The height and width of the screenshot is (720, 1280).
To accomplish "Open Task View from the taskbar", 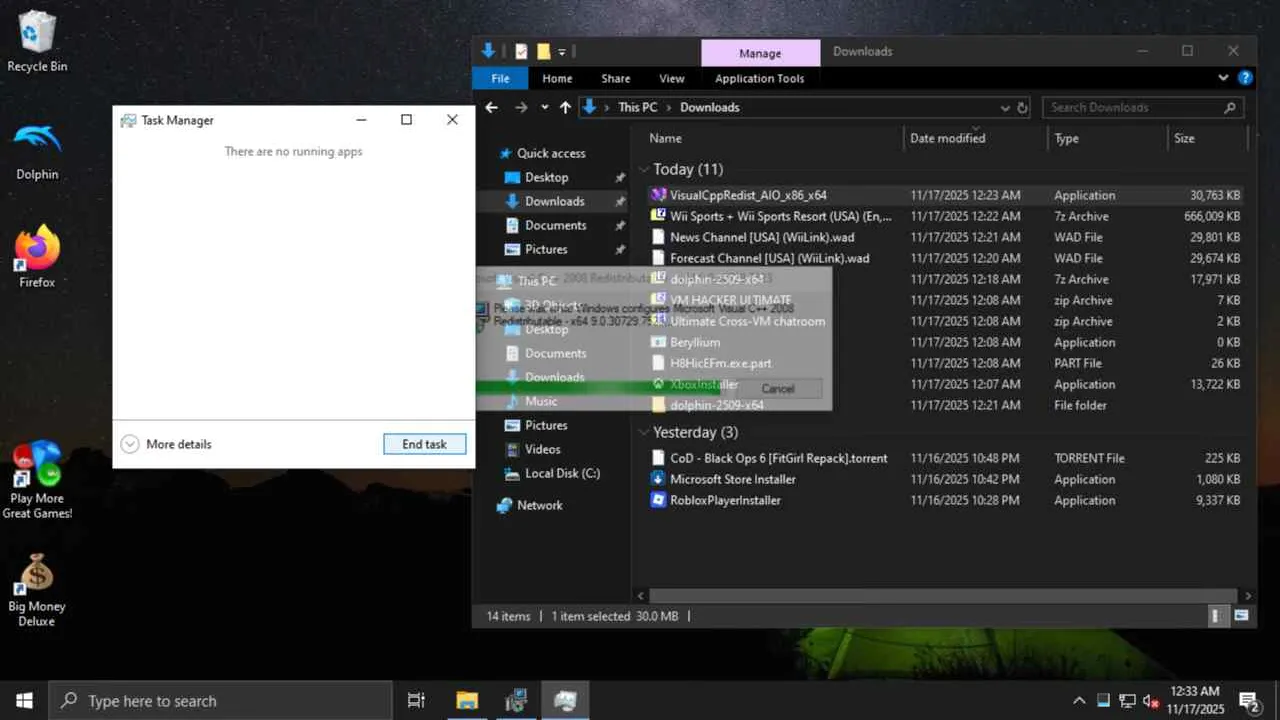I will point(416,701).
